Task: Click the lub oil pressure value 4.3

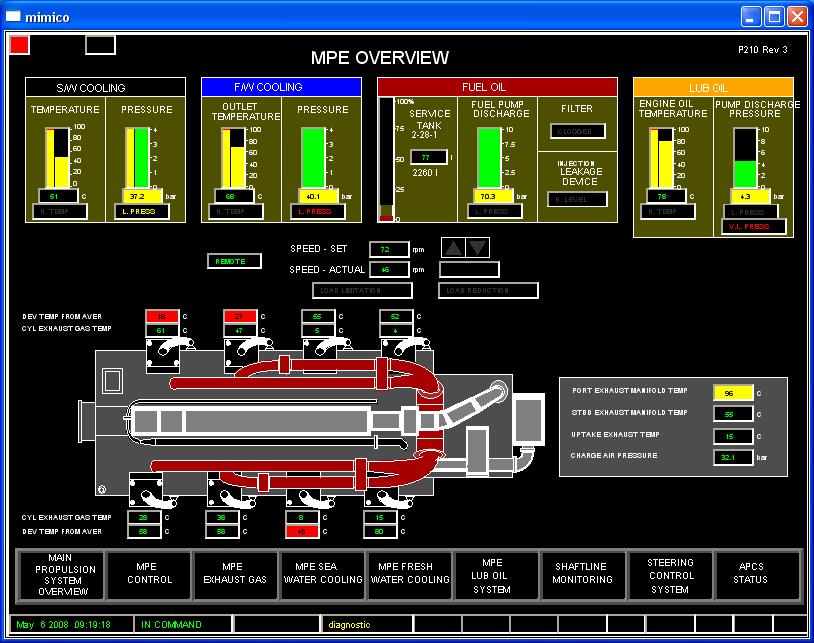Action: point(750,196)
